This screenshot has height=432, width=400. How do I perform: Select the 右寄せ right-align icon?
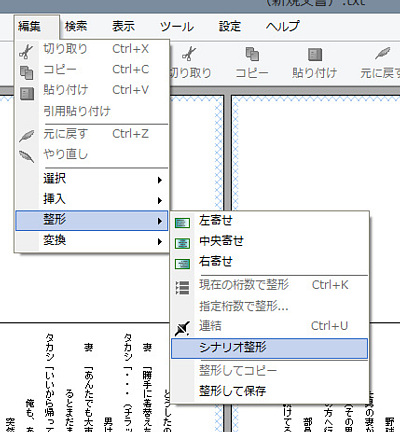click(x=182, y=264)
